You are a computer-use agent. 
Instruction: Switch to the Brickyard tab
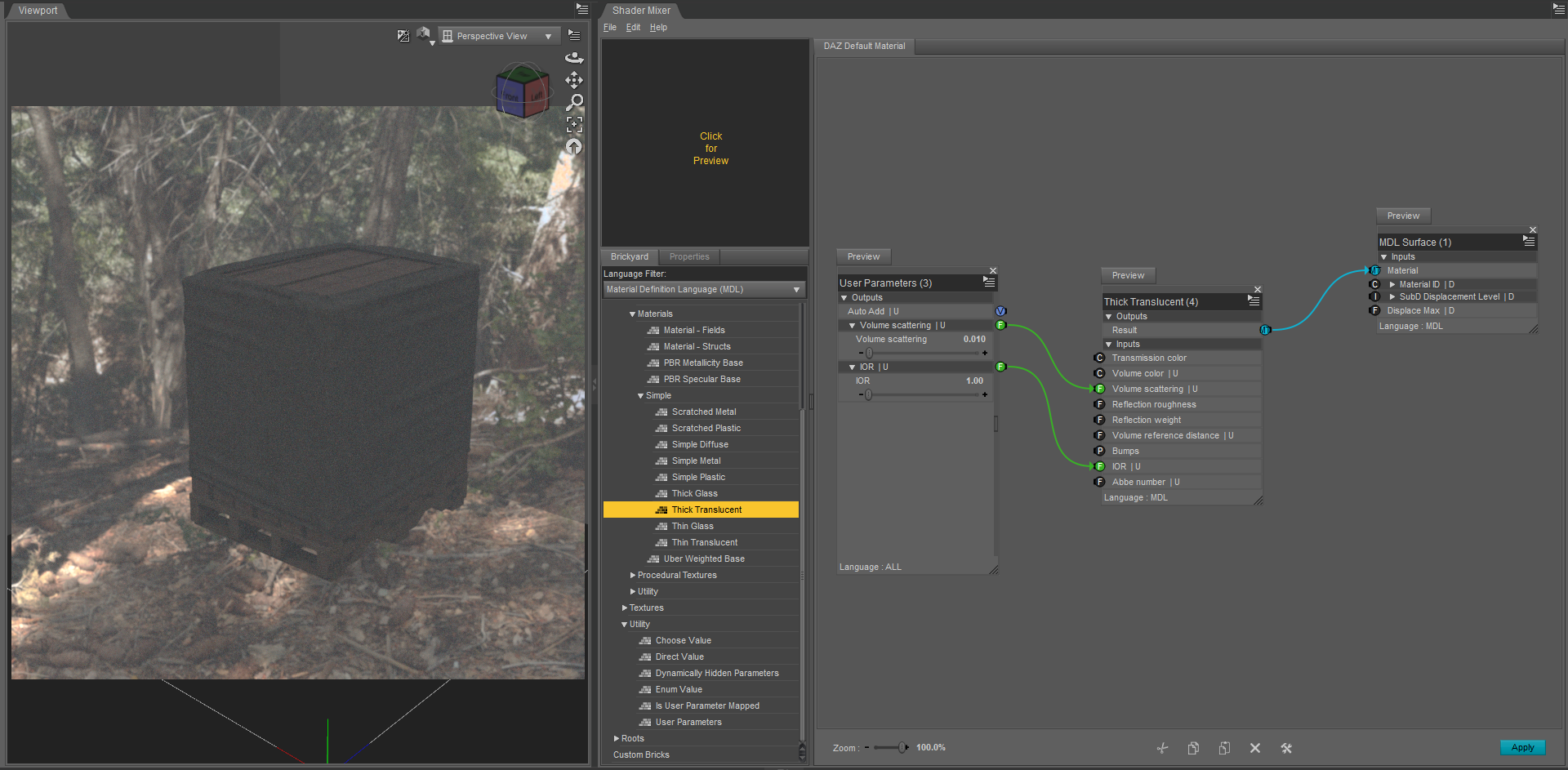coord(630,256)
